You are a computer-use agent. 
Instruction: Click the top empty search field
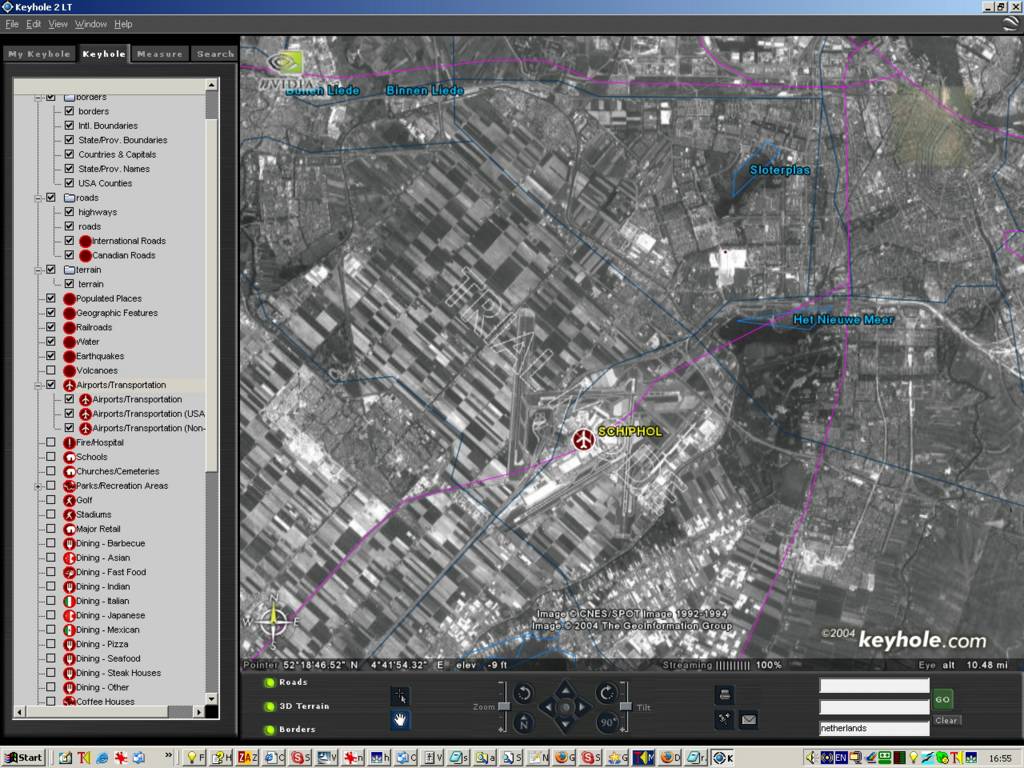[x=874, y=685]
